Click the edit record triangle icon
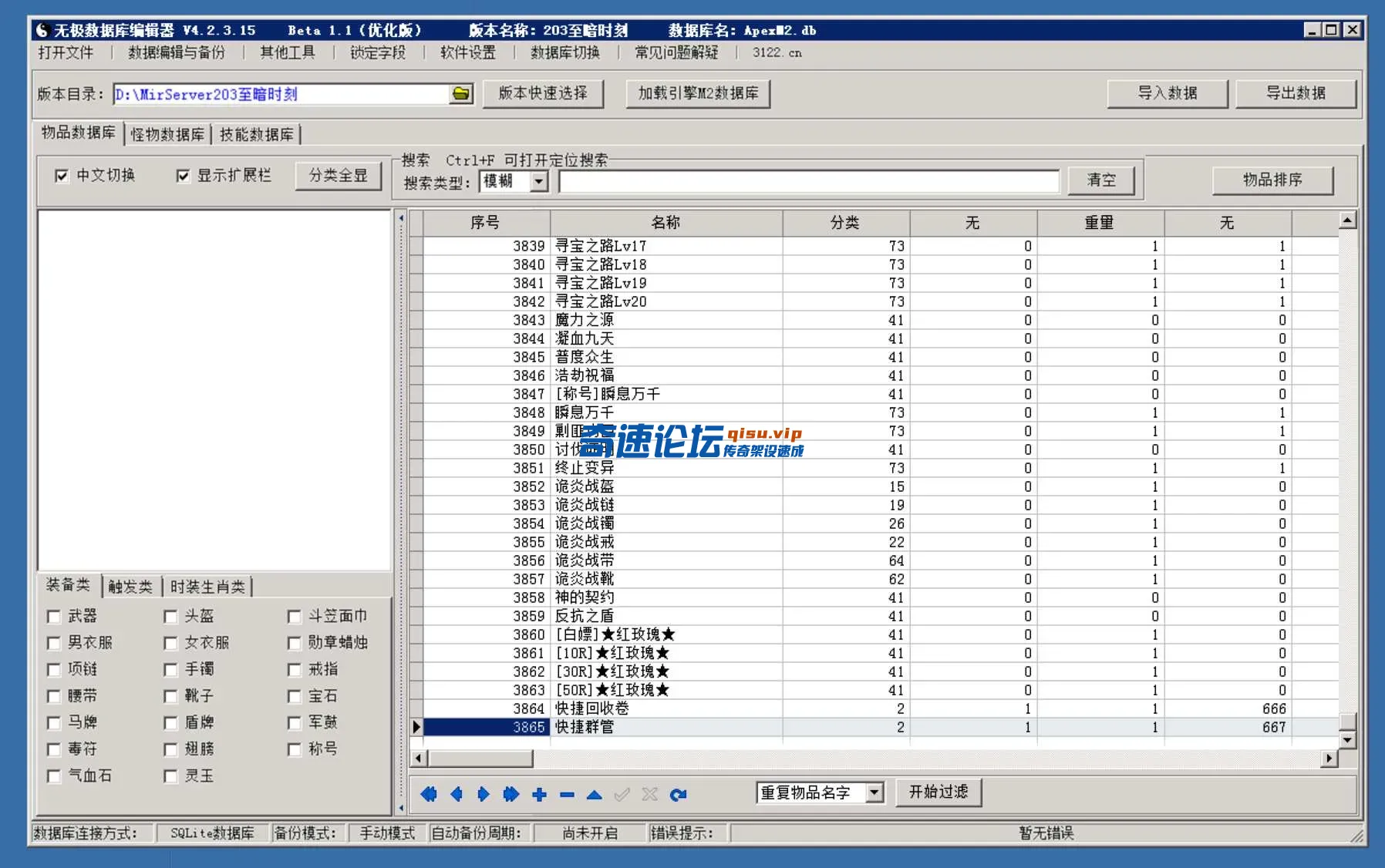This screenshot has width=1385, height=868. coord(594,795)
